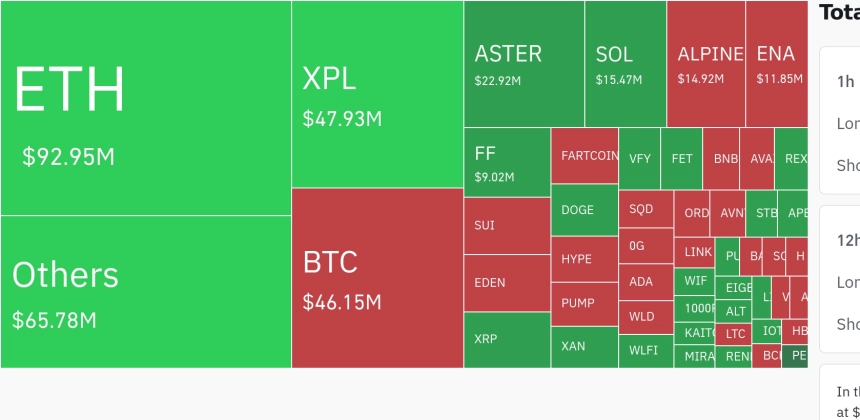Select the red EDEN tile
The image size is (860, 420).
tap(507, 283)
